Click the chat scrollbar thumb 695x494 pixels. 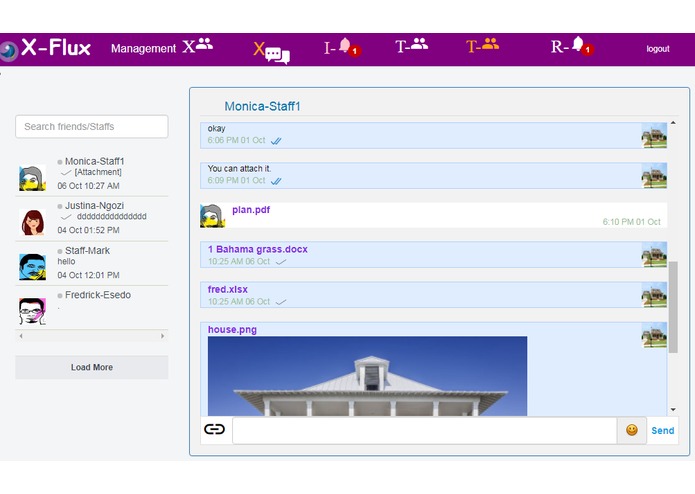pyautogui.click(x=673, y=307)
